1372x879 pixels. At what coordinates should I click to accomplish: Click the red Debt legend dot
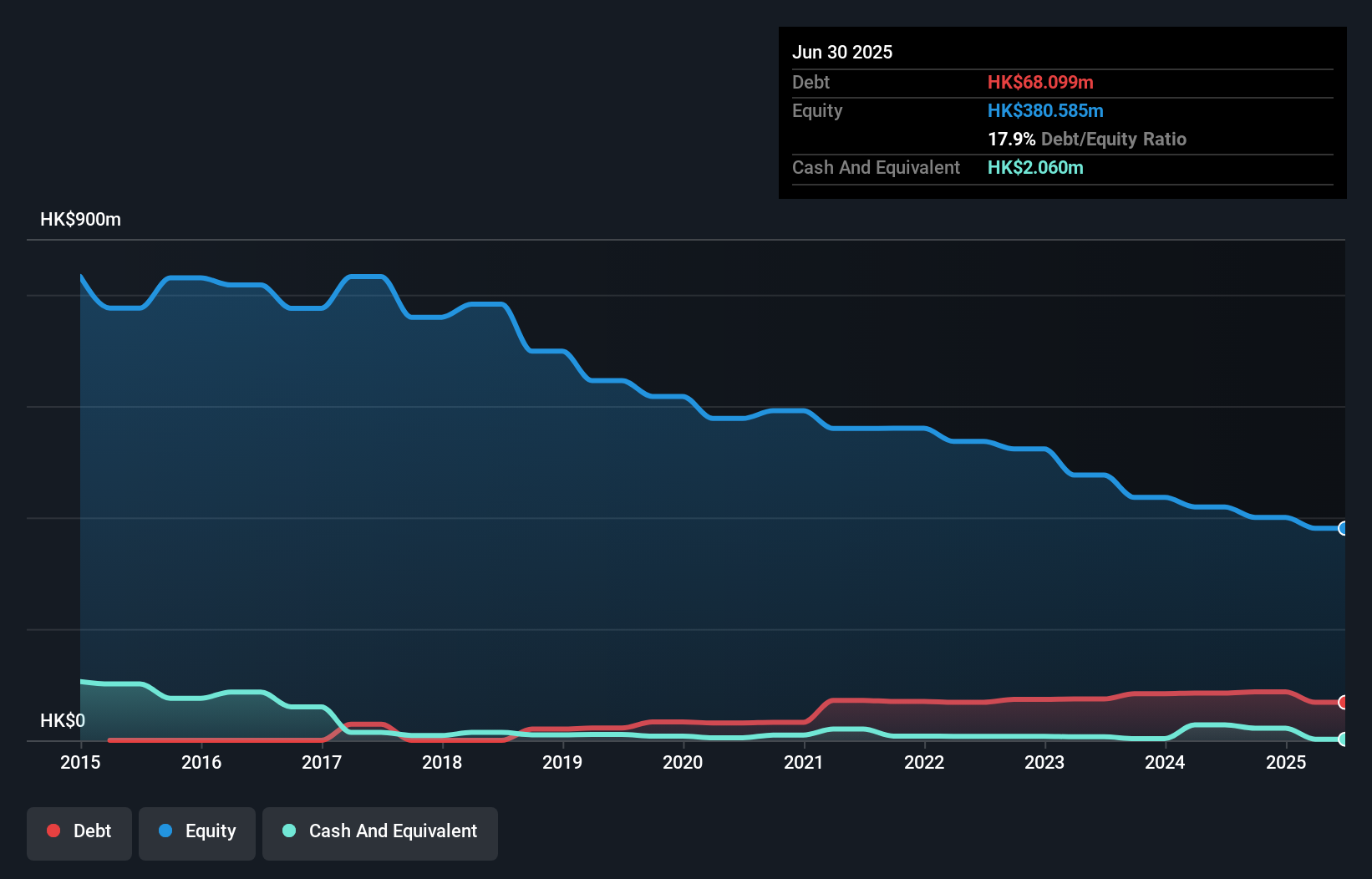[53, 831]
